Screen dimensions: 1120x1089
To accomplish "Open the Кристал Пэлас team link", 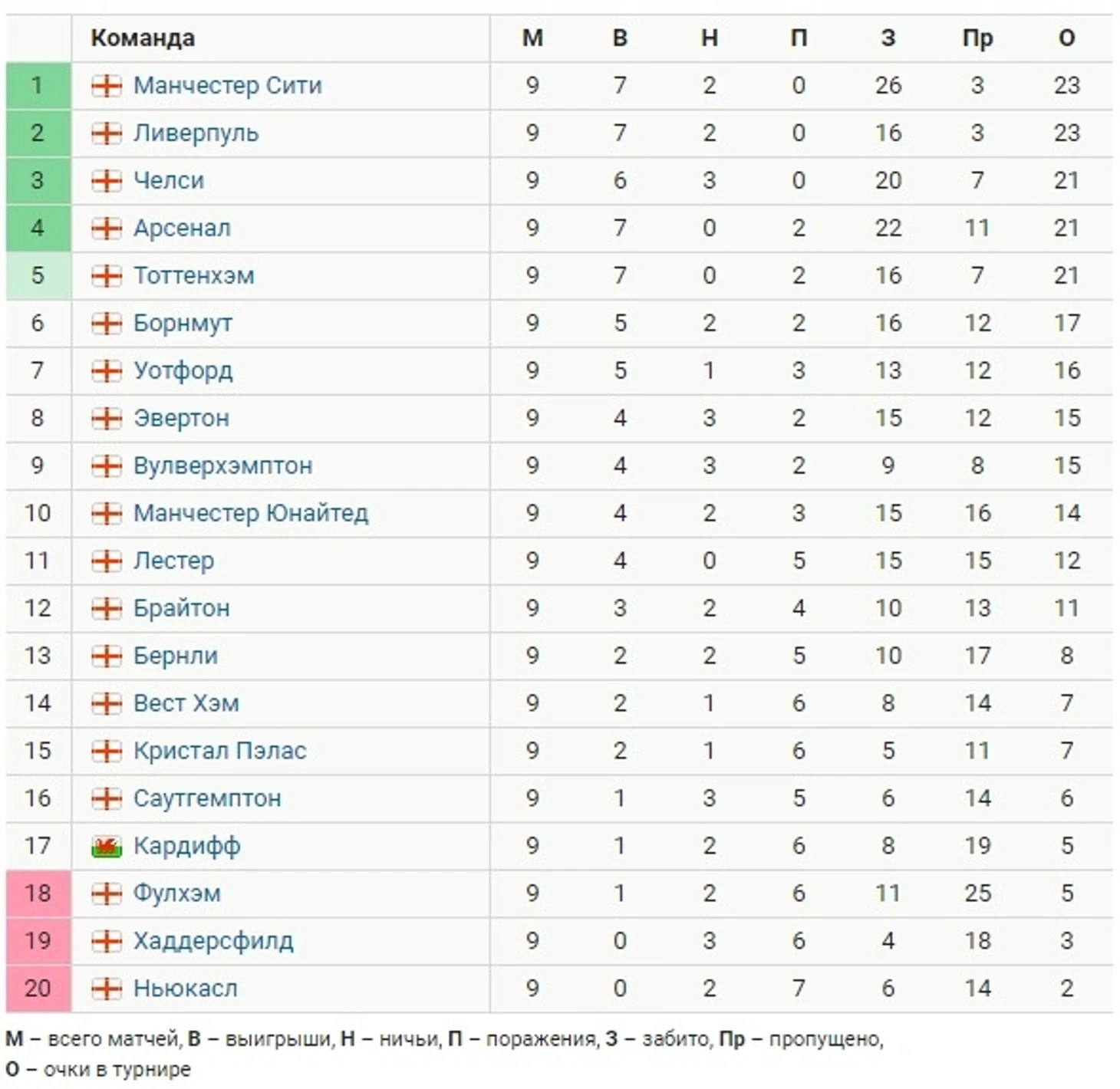I will (x=219, y=751).
